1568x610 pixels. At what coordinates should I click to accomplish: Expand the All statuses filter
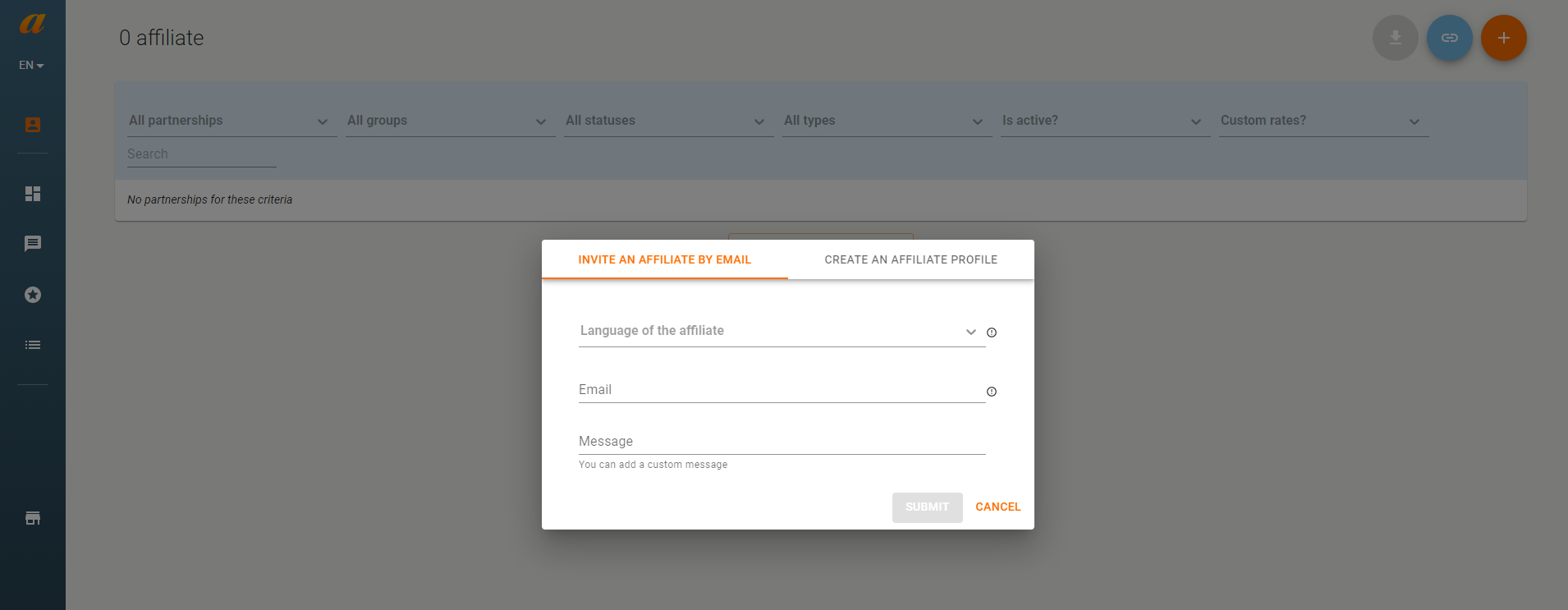(x=669, y=121)
